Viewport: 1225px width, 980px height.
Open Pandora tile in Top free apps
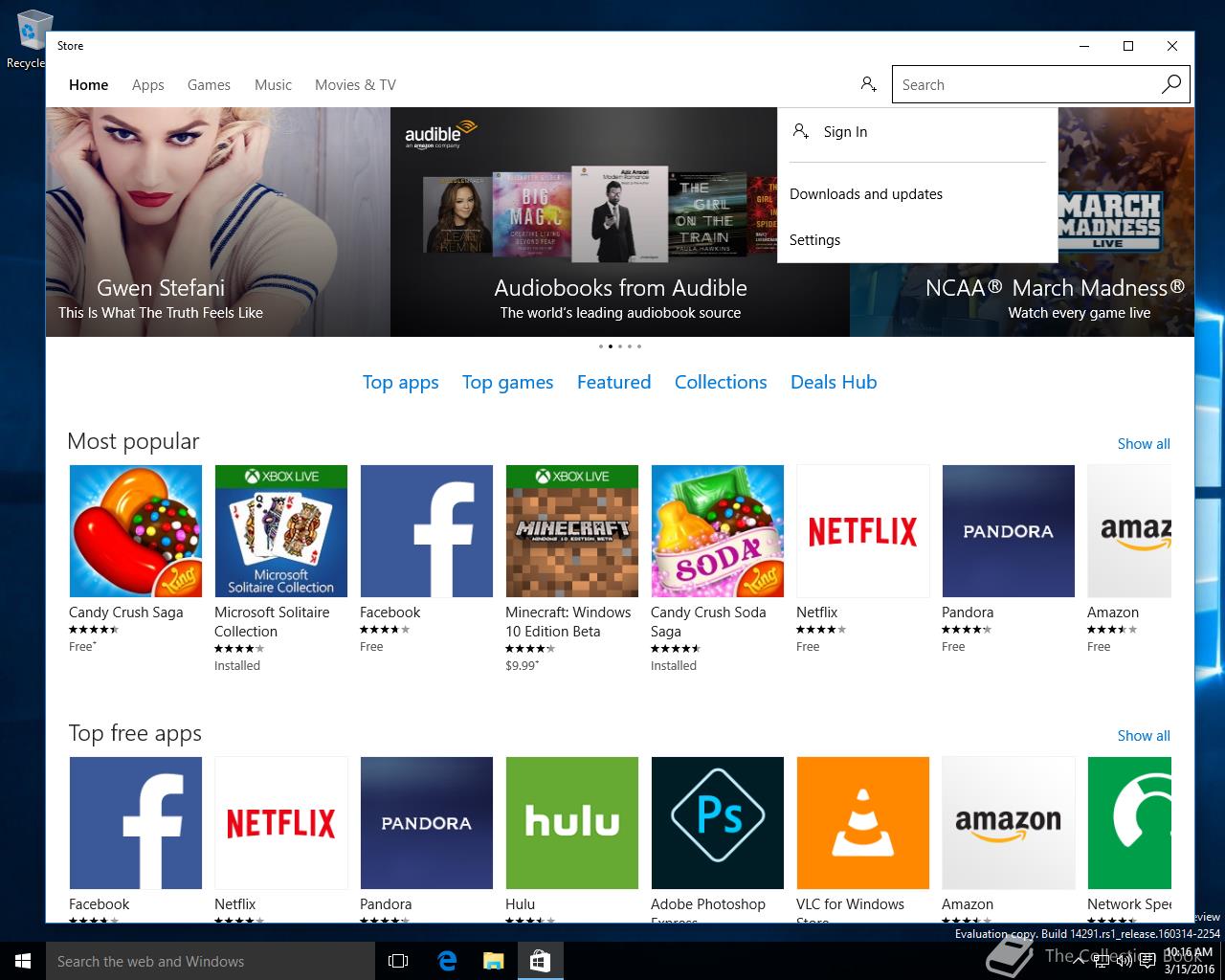427,823
